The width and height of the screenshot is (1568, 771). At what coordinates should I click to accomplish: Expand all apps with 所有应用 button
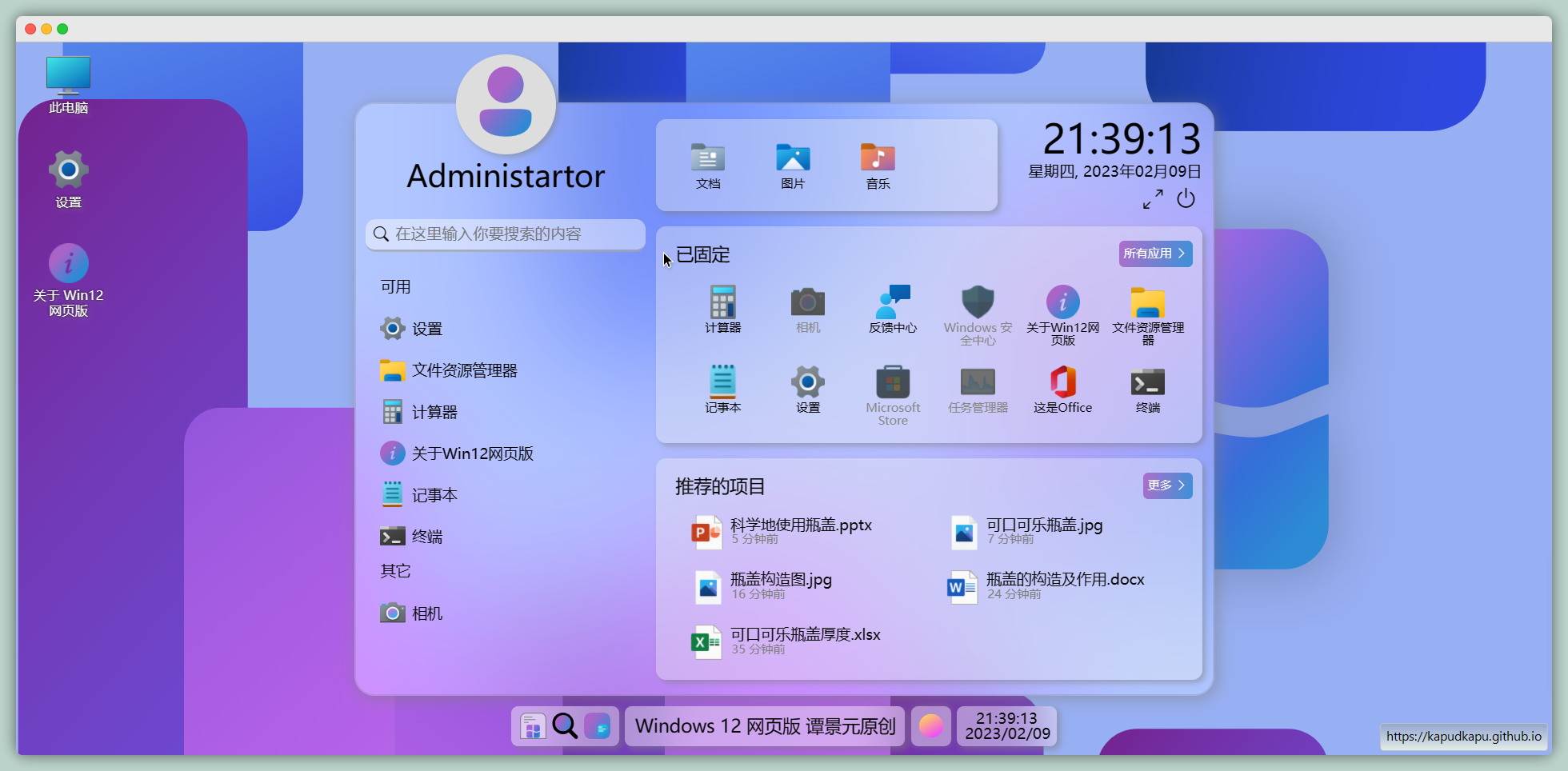point(1155,254)
